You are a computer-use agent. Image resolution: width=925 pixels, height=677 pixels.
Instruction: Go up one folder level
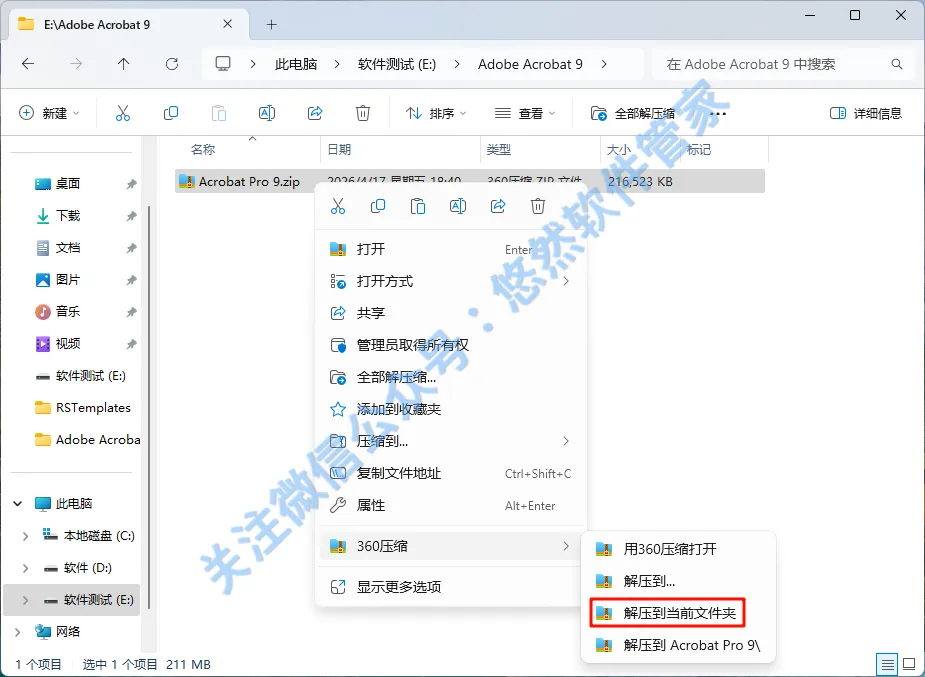coord(123,64)
